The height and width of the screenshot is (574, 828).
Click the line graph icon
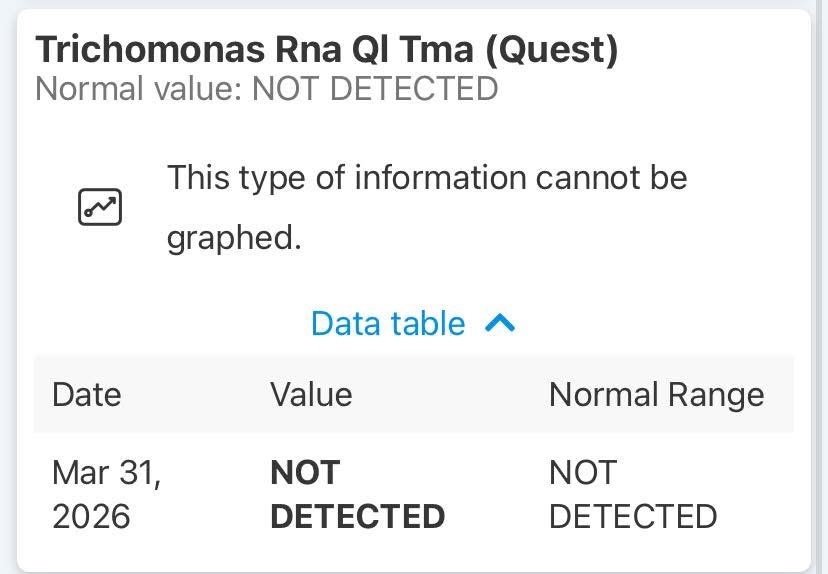coord(100,207)
